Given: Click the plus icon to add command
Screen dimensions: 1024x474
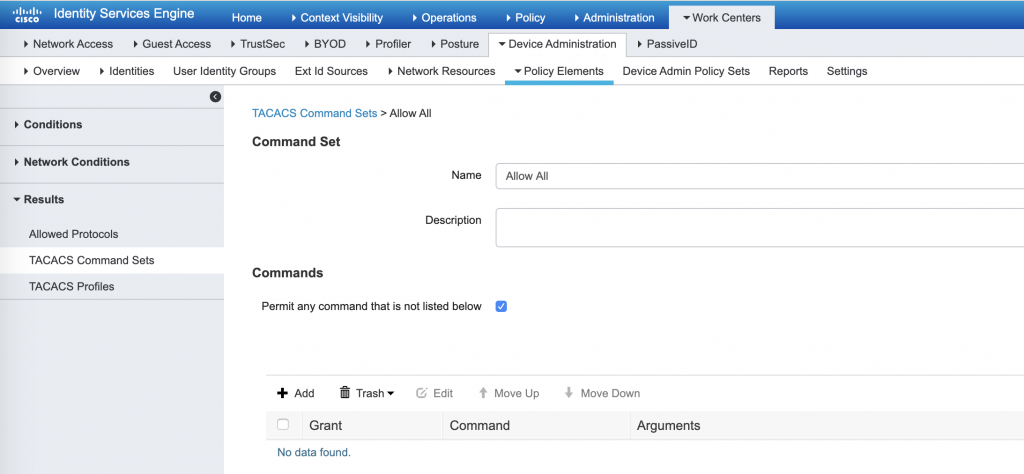Looking at the screenshot, I should pos(282,393).
